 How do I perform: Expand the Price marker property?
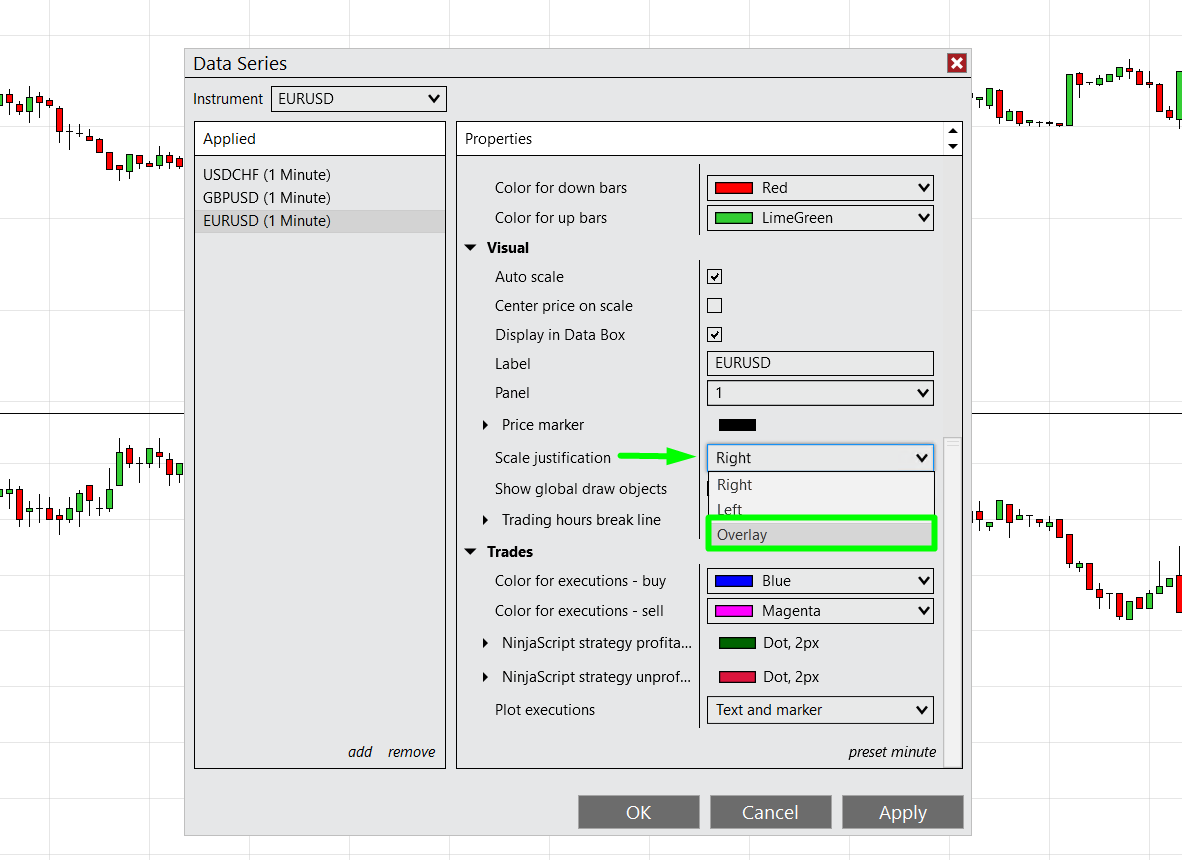coord(486,425)
